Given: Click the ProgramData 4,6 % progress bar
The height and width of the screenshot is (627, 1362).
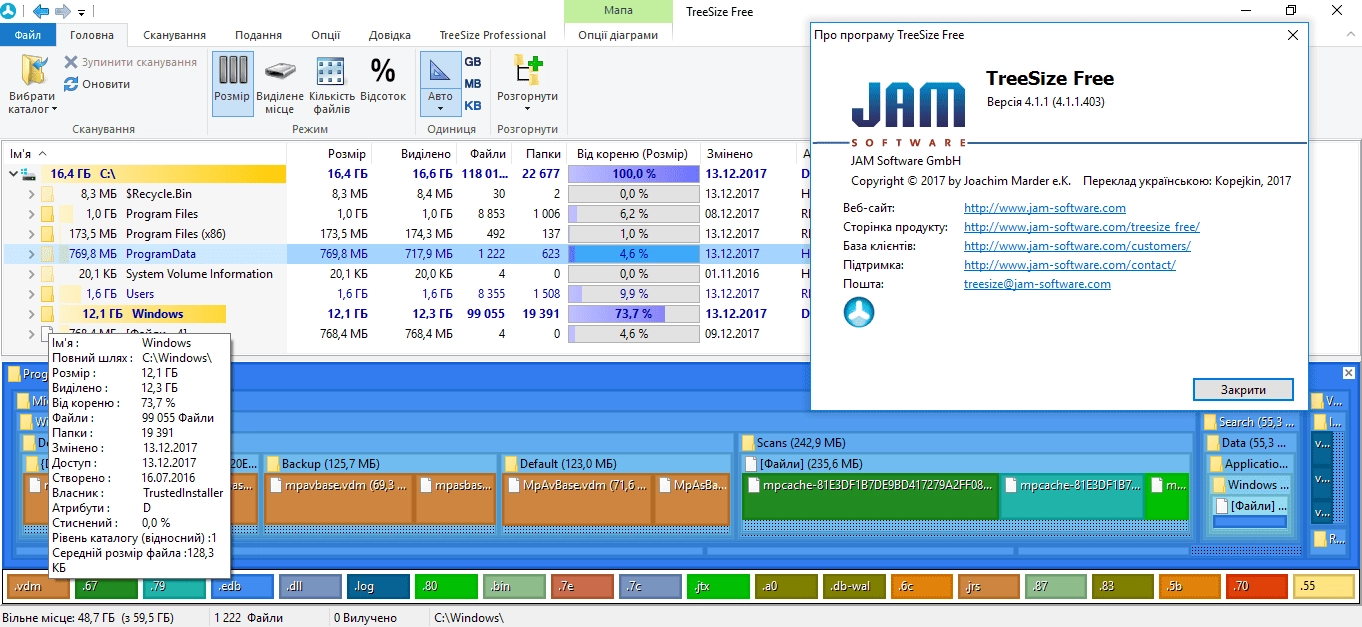Looking at the screenshot, I should pos(633,254).
